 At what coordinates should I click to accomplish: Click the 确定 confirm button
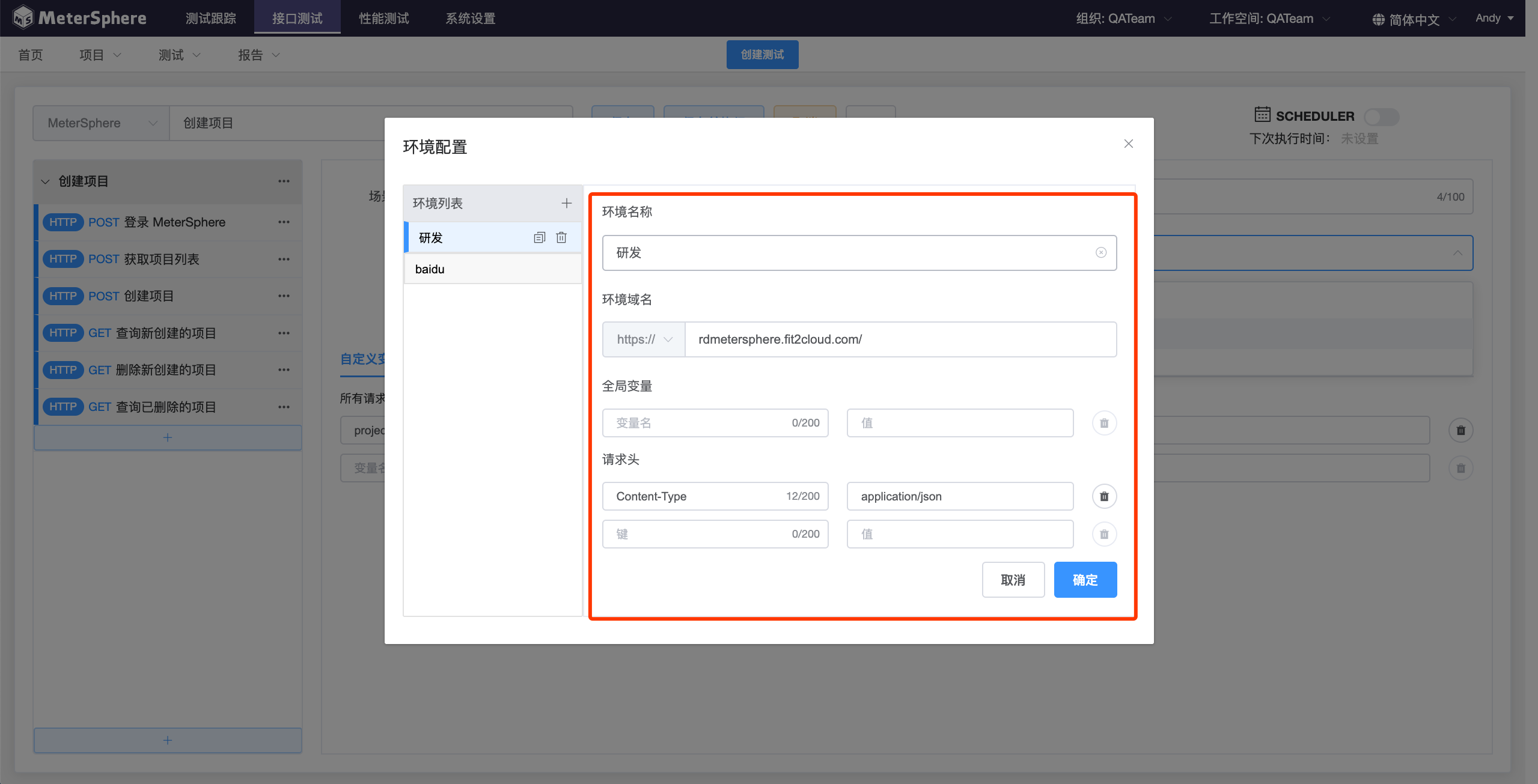point(1085,580)
